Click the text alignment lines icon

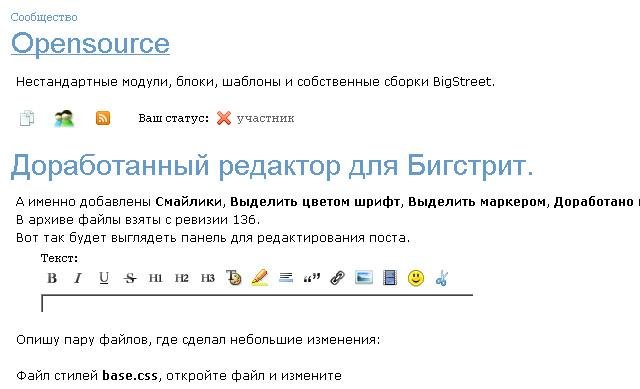[286, 278]
